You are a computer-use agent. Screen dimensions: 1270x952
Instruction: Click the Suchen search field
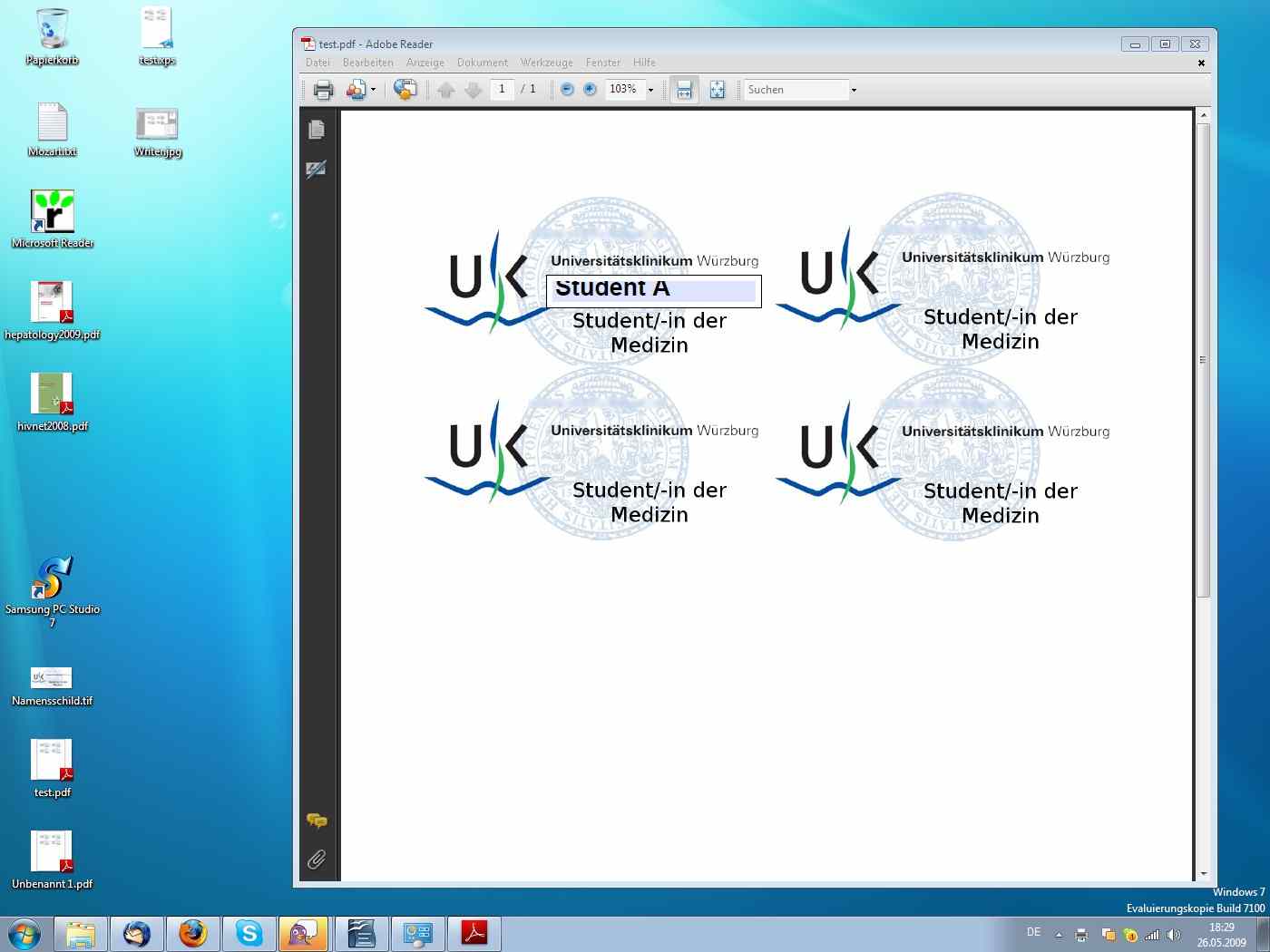pyautogui.click(x=796, y=90)
